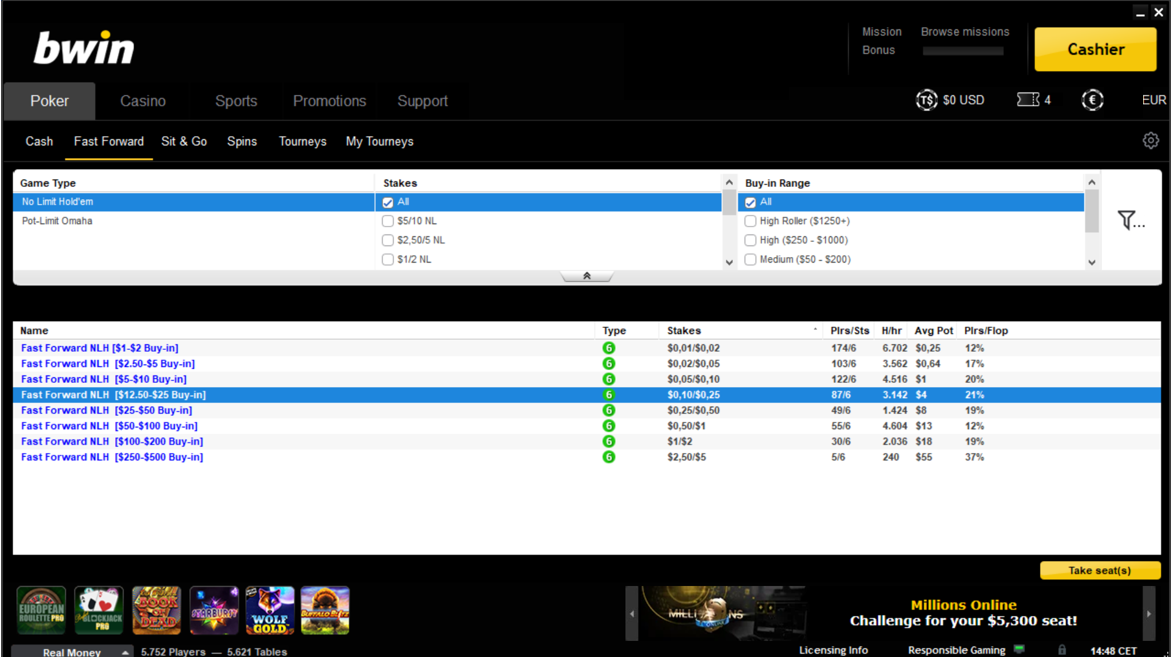
Task: Open the Starburst slot game icon
Action: pyautogui.click(x=214, y=610)
